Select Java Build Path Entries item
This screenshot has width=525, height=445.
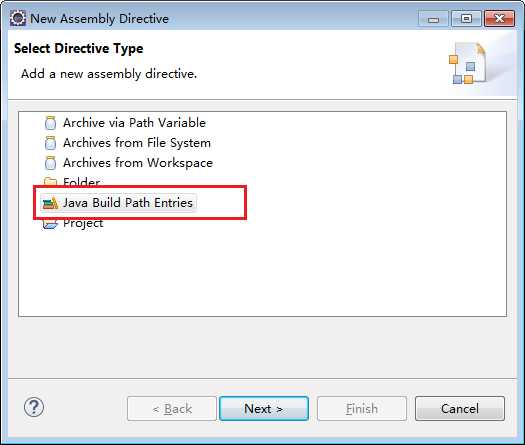click(128, 203)
